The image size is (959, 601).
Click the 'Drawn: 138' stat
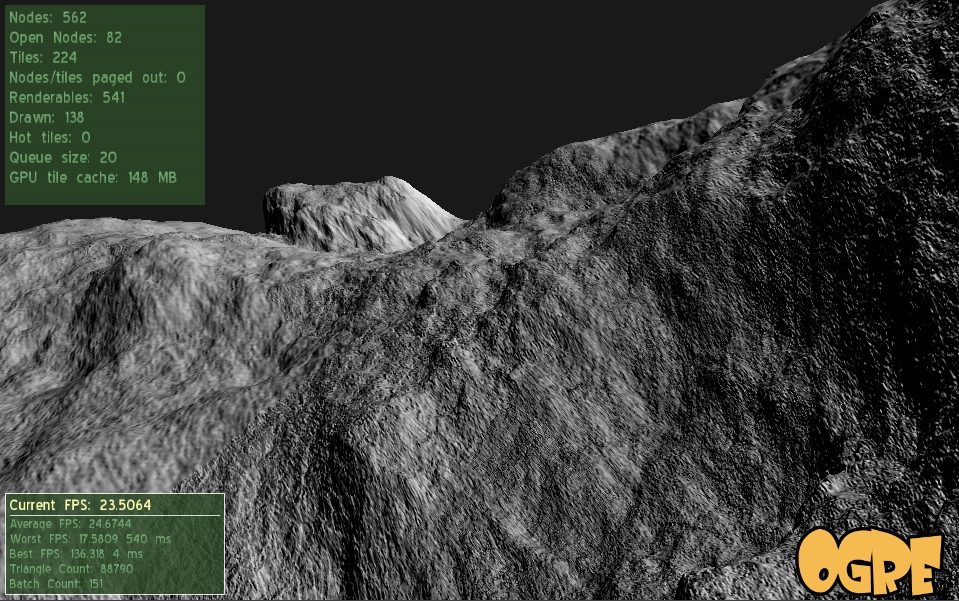46,117
